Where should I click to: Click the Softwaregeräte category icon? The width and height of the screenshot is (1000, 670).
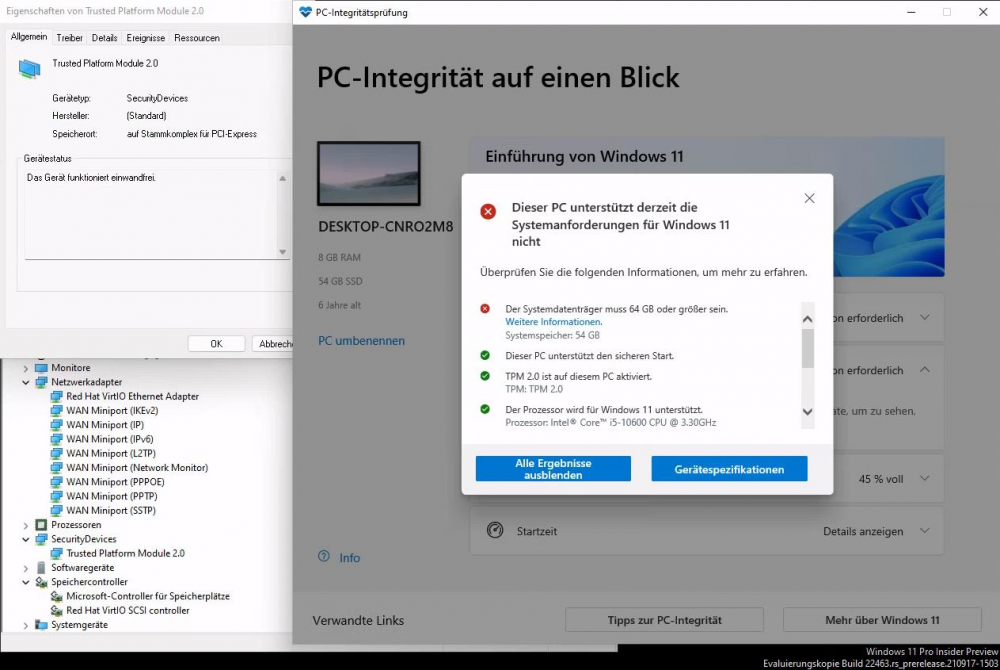[41, 567]
